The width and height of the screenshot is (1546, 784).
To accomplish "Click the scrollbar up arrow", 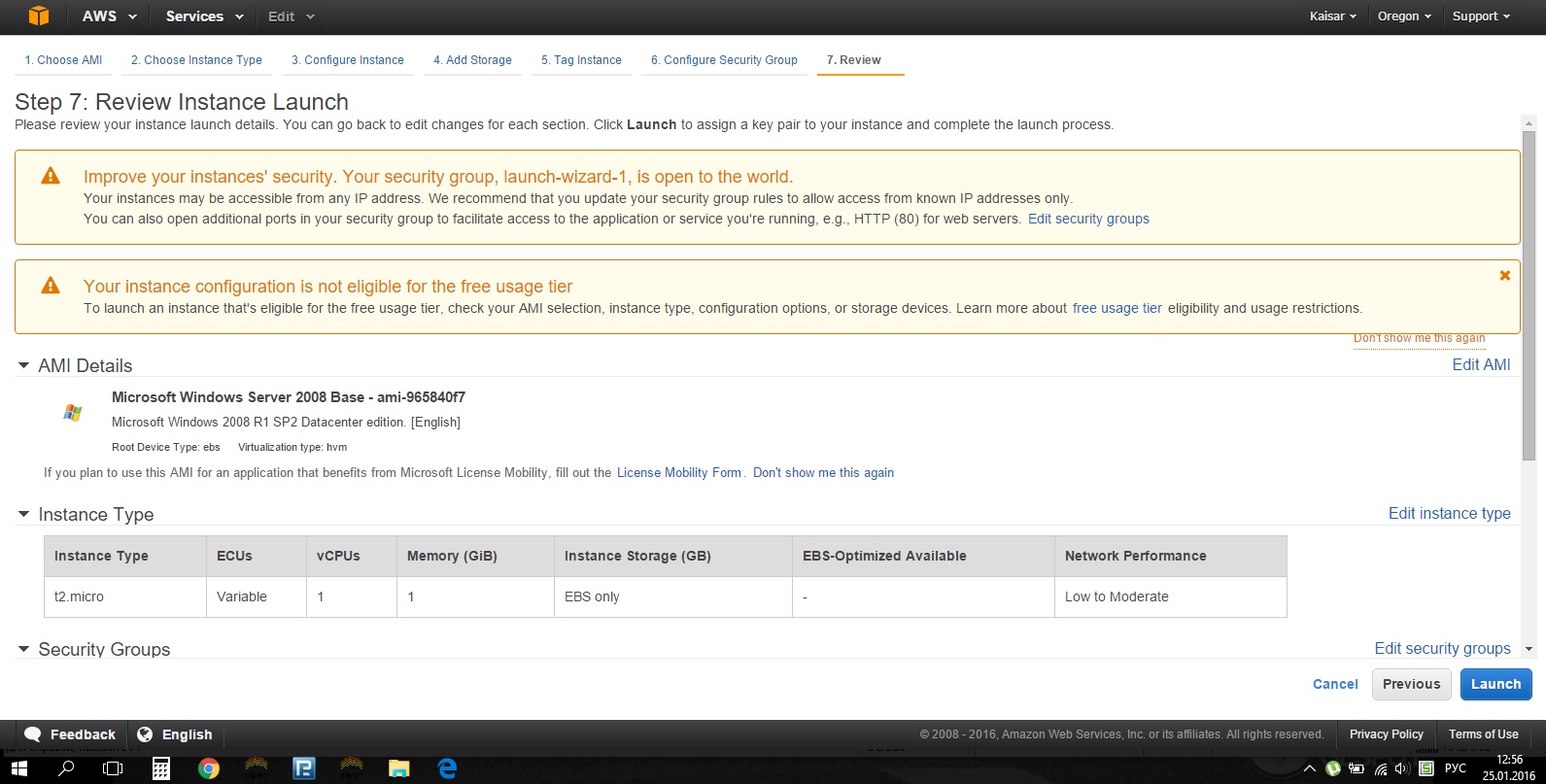I will [x=1529, y=123].
